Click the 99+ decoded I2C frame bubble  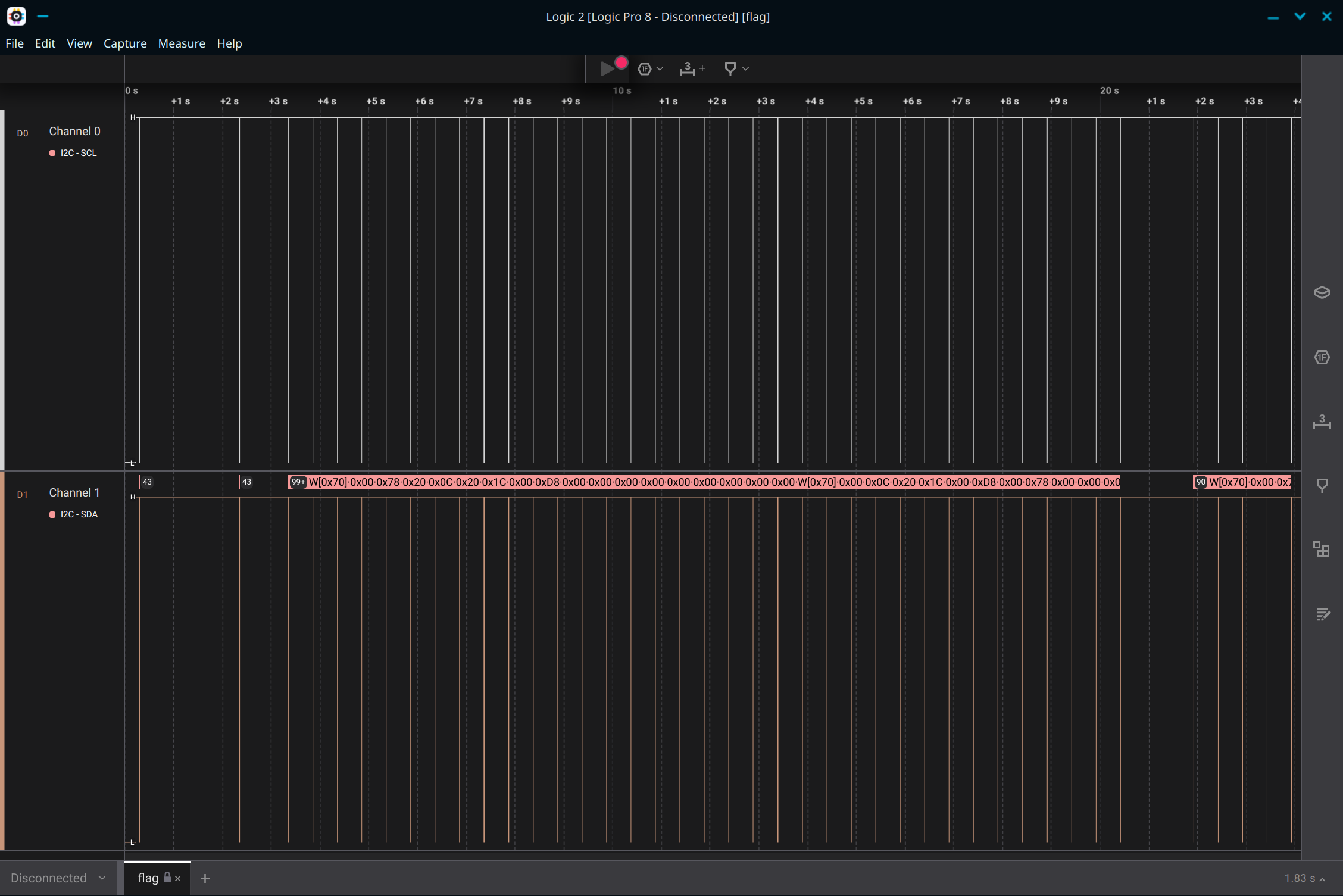click(x=298, y=482)
